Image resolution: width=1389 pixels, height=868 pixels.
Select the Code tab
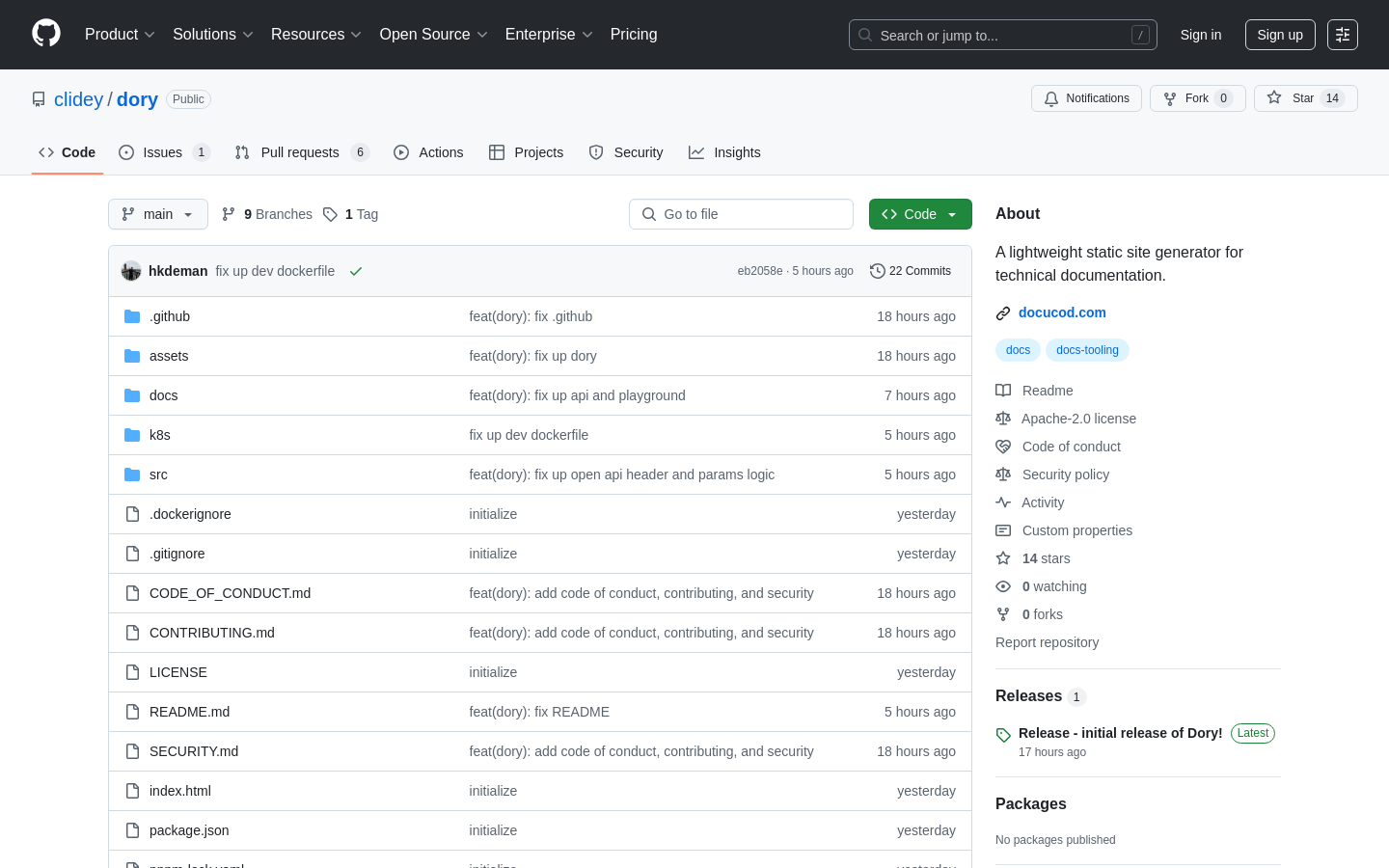(68, 152)
